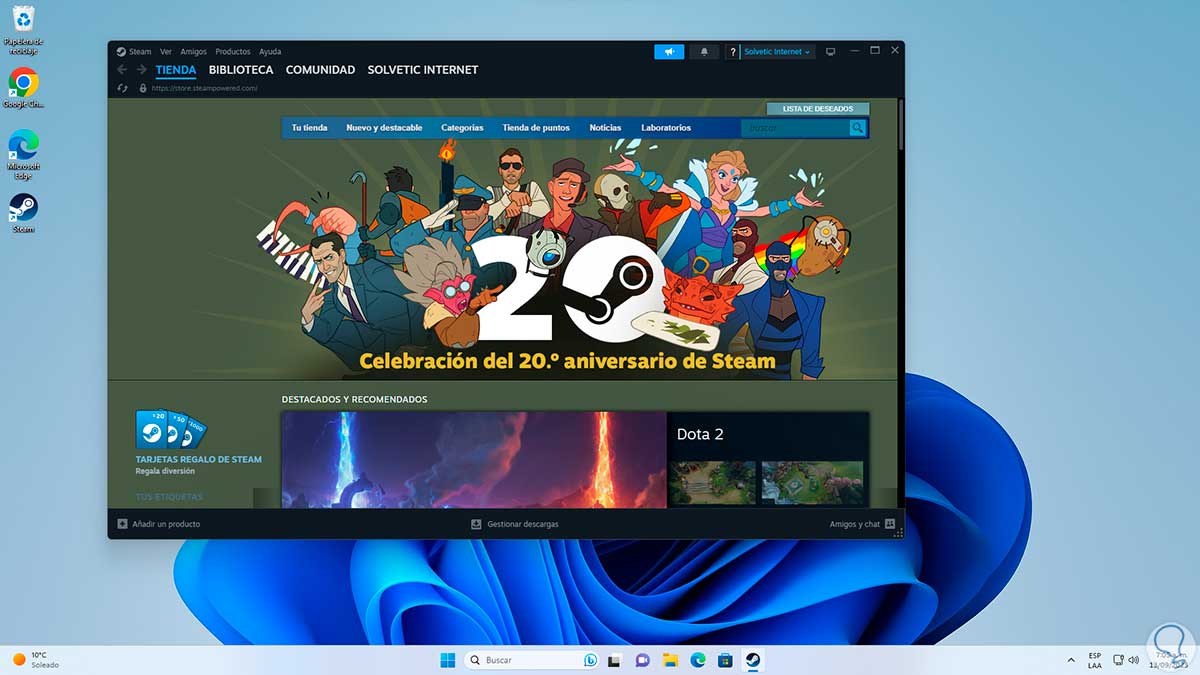Click the first Dota 2 screenshot thumbnail
The image size is (1200, 675).
(713, 483)
